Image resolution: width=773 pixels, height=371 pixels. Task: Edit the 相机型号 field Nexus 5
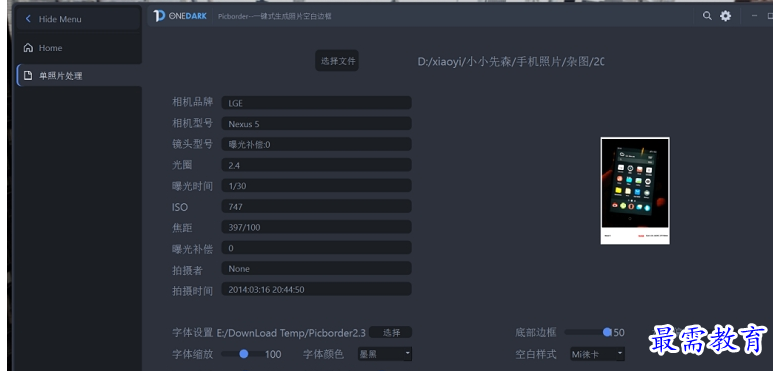[316, 124]
